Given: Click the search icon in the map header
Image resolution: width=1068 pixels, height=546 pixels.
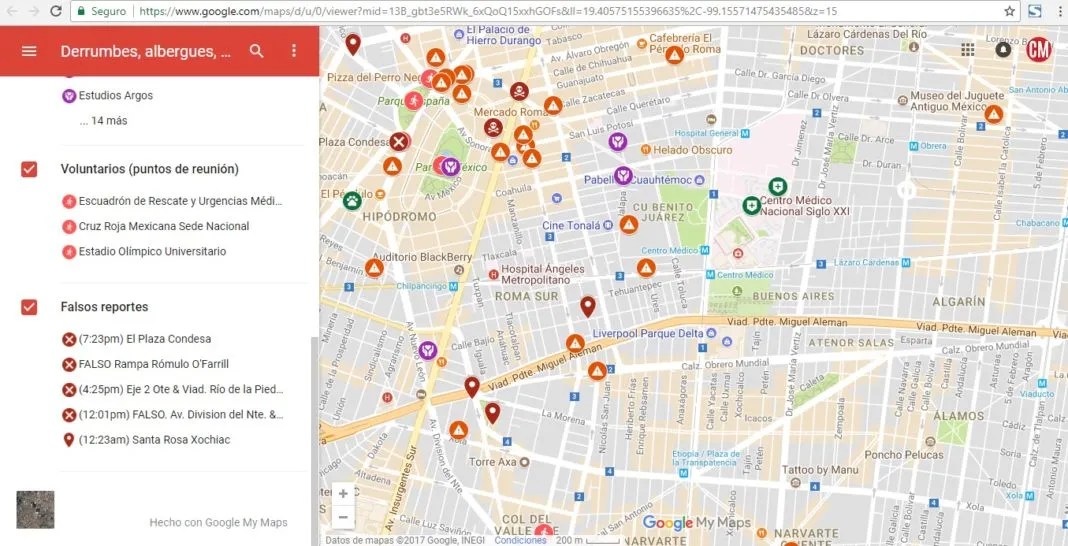Looking at the screenshot, I should (x=256, y=51).
